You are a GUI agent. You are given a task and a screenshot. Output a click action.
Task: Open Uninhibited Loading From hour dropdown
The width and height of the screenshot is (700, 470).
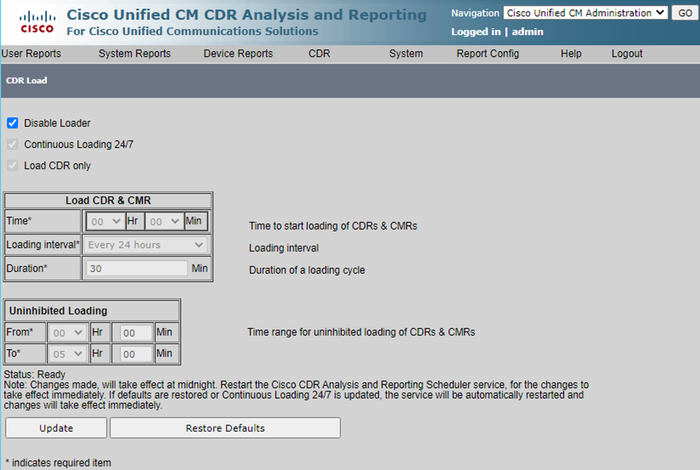67,333
